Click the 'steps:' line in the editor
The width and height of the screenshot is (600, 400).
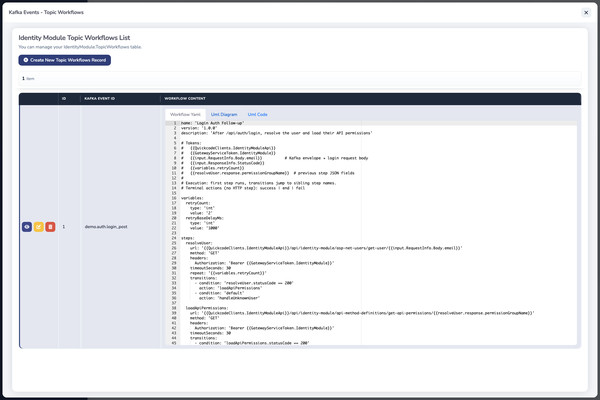[x=188, y=238]
